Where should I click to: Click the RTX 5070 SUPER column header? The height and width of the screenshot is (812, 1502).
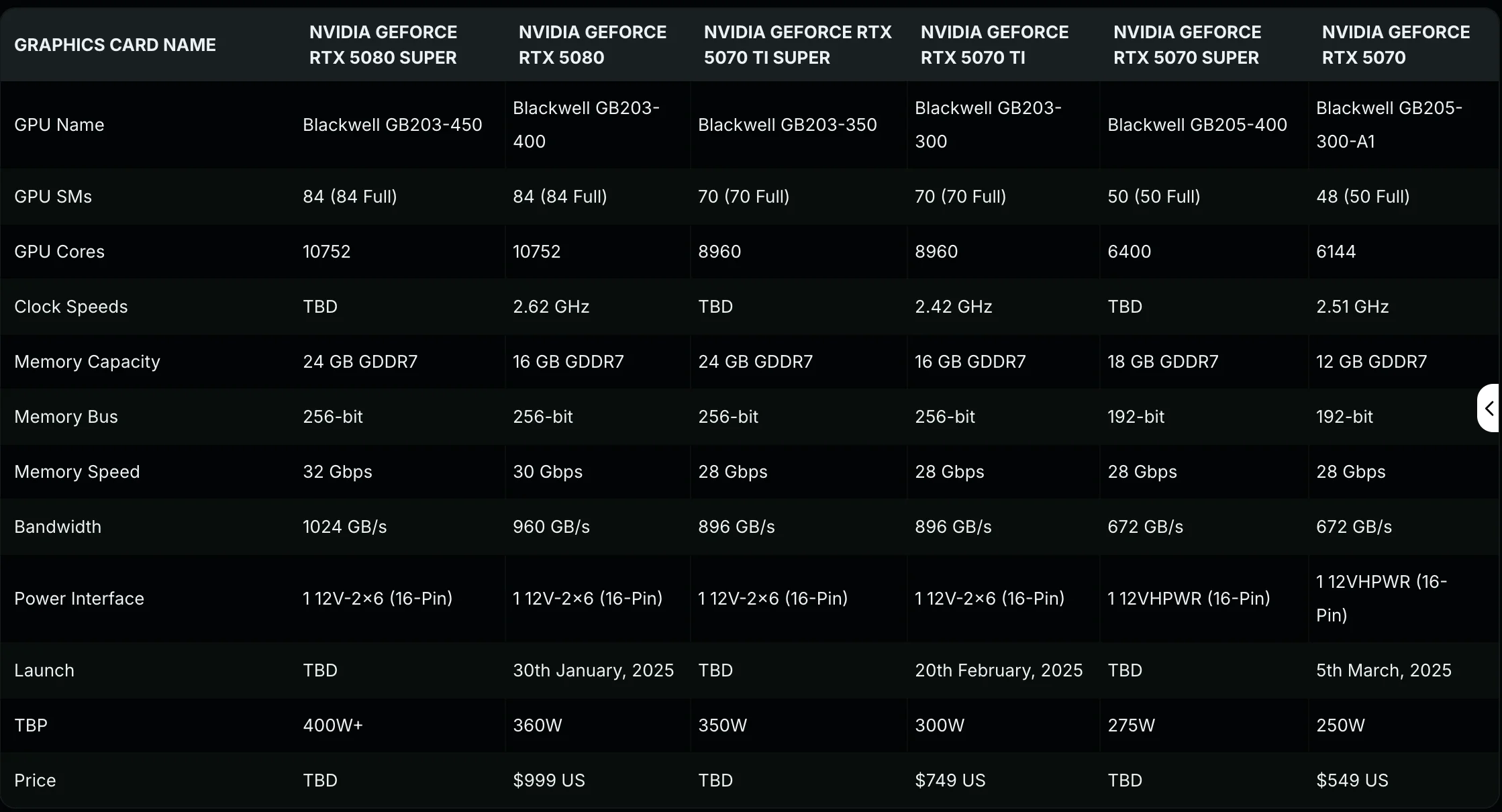tap(1187, 45)
